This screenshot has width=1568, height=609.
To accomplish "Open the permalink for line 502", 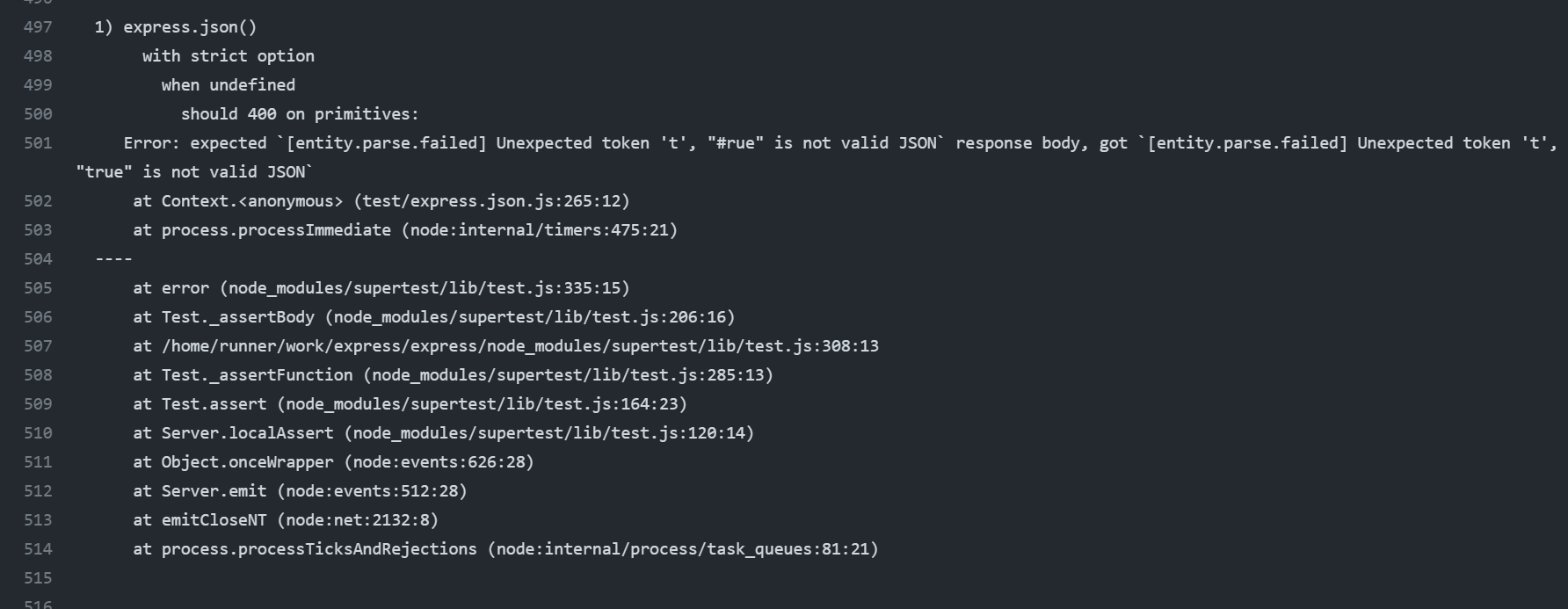I will pos(38,201).
